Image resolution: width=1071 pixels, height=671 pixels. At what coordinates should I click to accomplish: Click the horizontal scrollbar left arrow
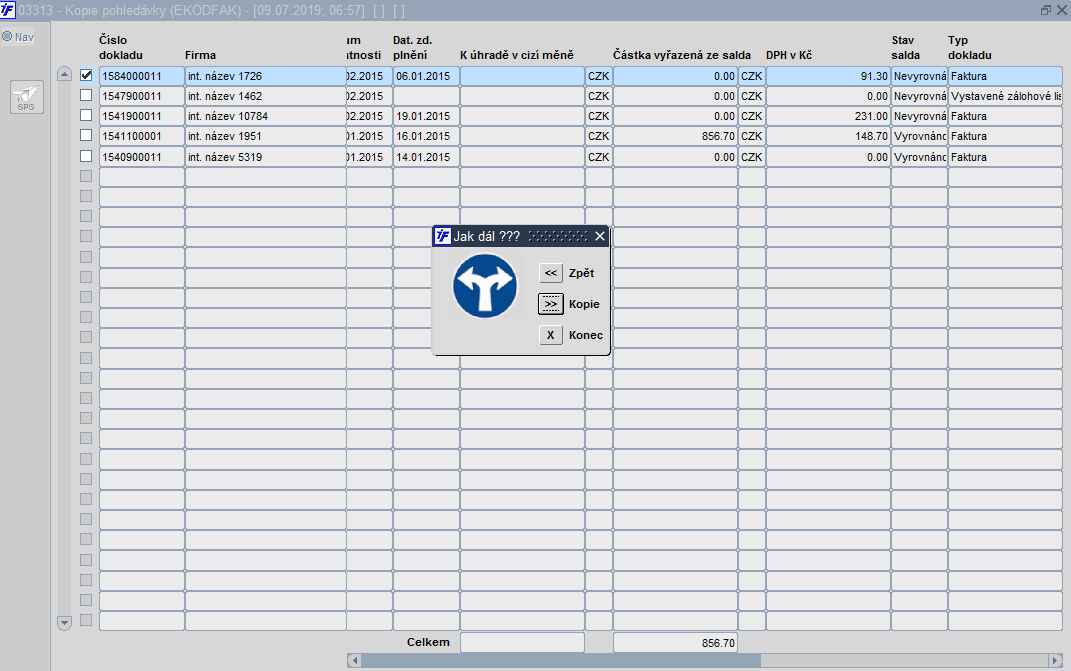point(354,660)
